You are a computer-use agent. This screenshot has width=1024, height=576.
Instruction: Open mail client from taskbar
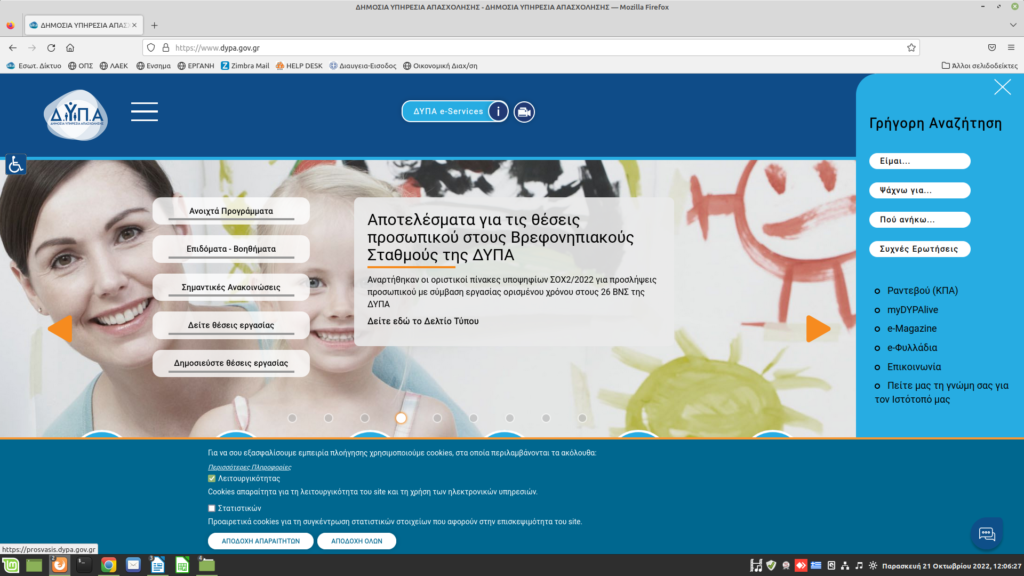[x=133, y=565]
